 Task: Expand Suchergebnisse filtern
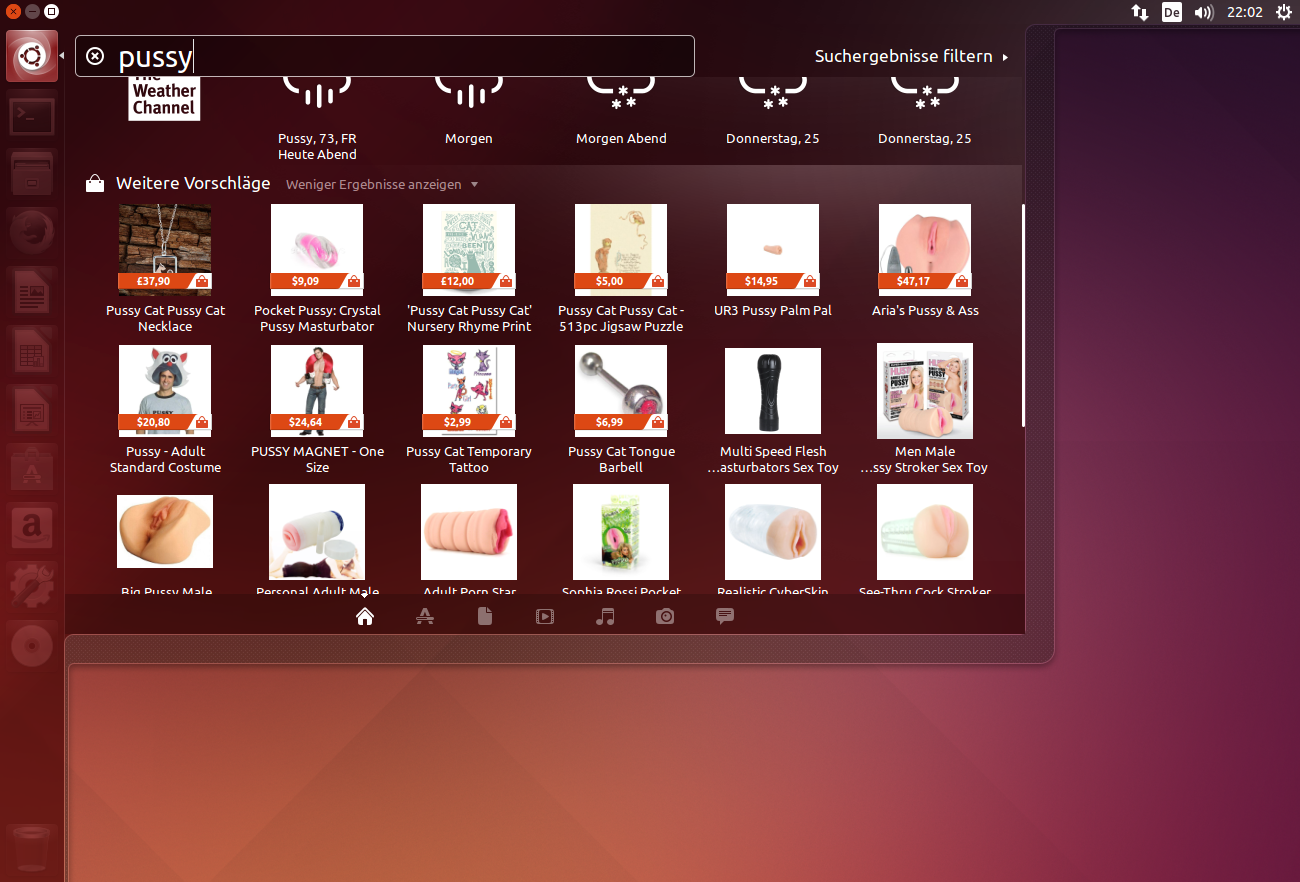tap(911, 56)
